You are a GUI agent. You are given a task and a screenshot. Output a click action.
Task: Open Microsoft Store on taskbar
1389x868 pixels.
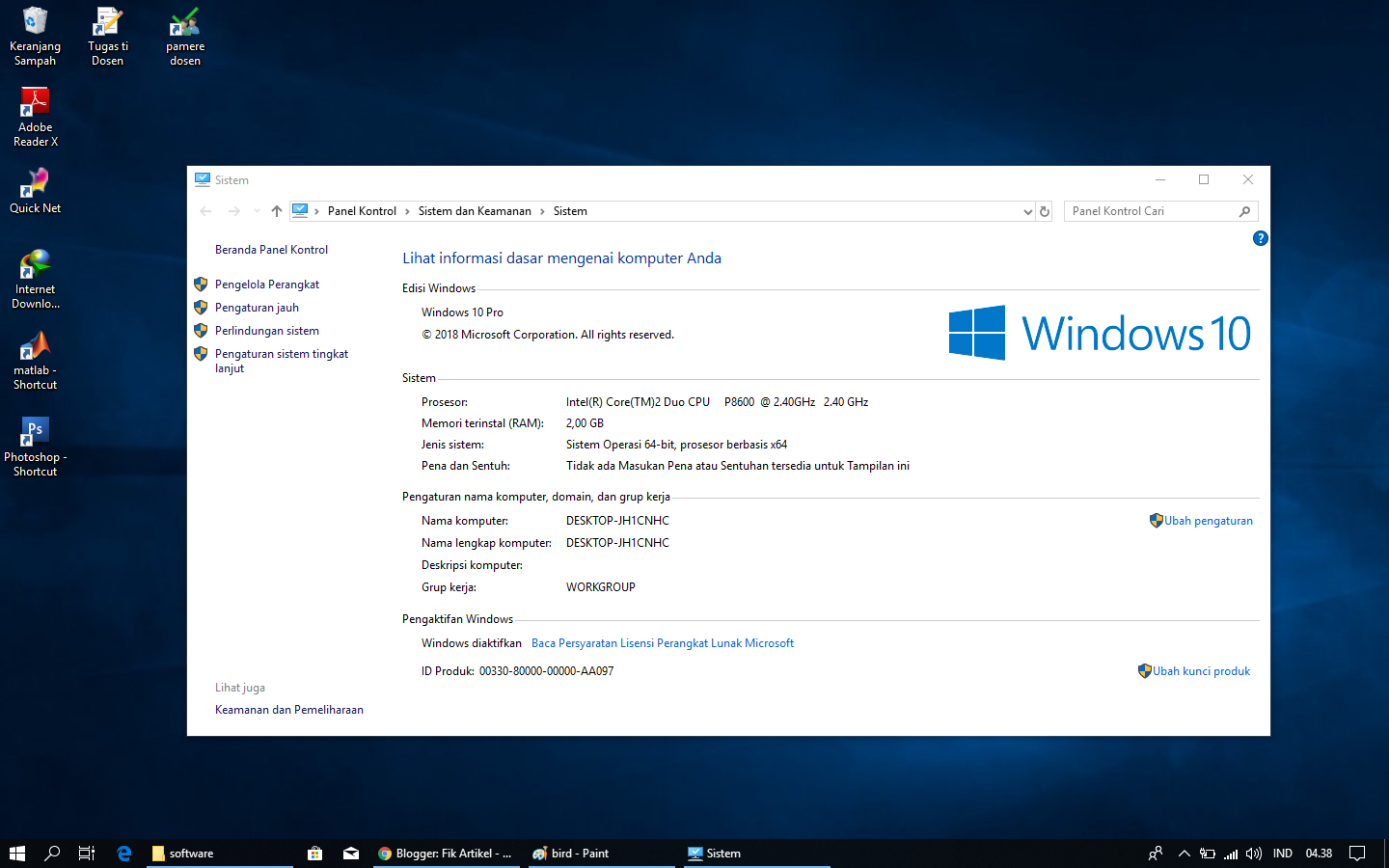click(x=314, y=854)
